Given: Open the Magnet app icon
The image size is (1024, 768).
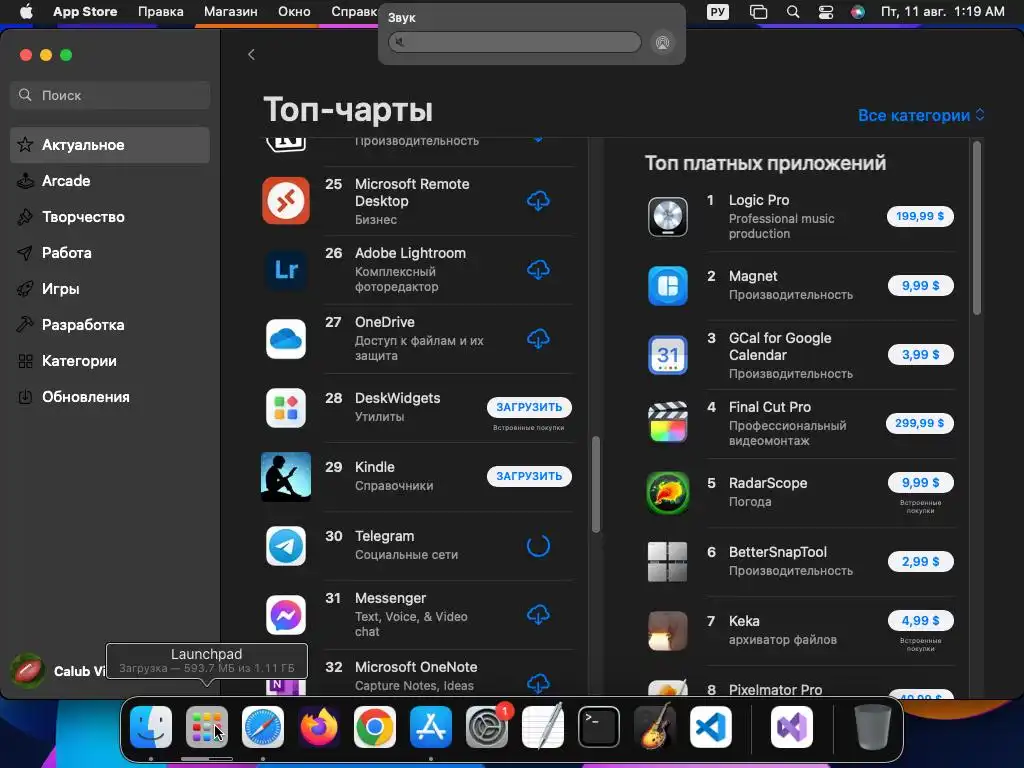Looking at the screenshot, I should click(x=667, y=285).
